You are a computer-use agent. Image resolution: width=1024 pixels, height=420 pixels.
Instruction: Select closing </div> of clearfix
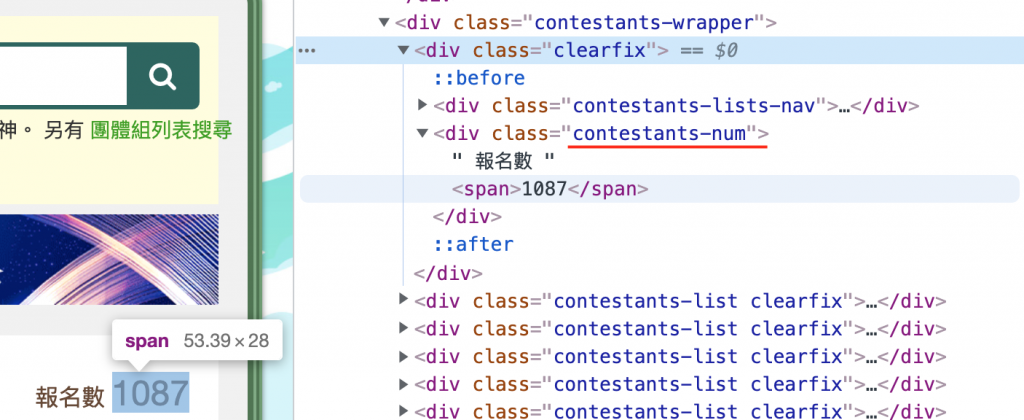(448, 272)
